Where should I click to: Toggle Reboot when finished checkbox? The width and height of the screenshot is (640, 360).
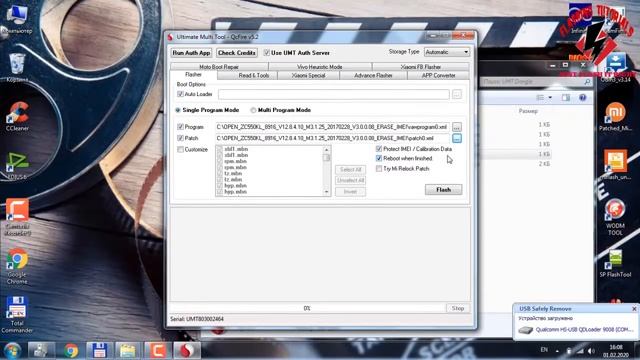coord(379,158)
